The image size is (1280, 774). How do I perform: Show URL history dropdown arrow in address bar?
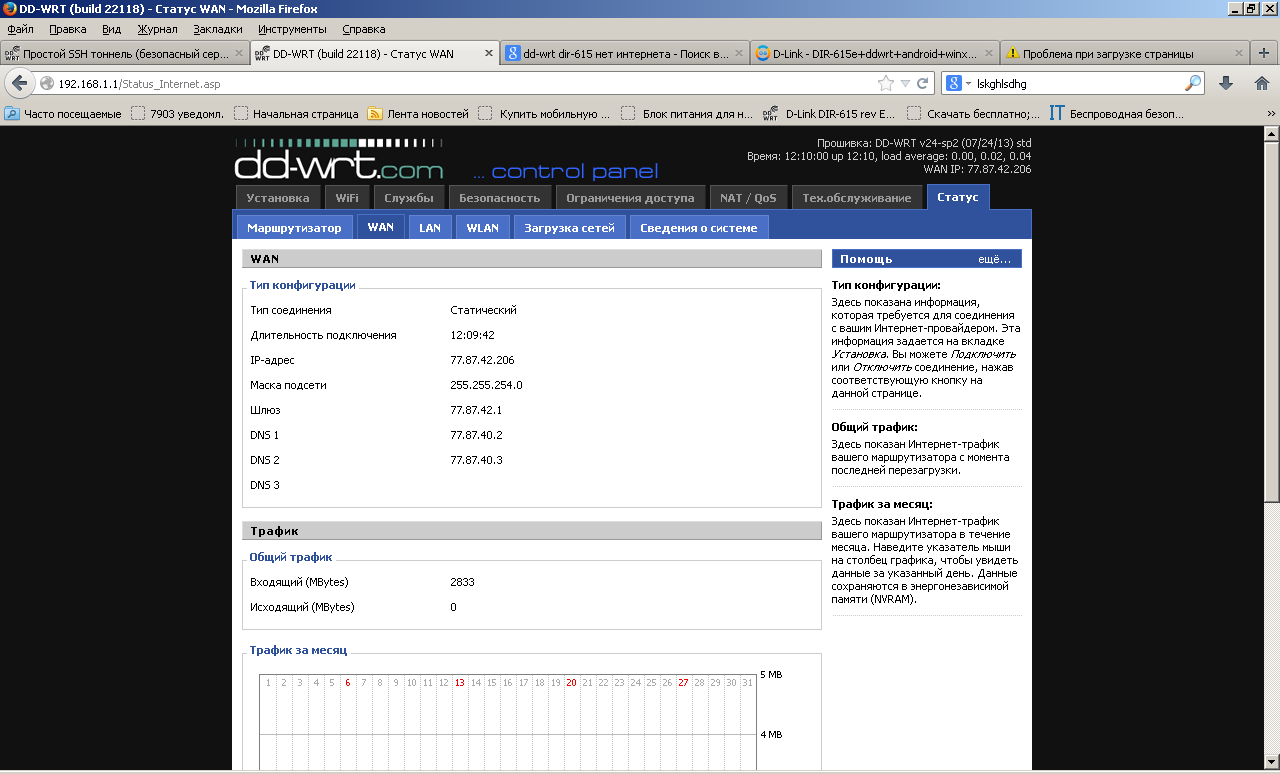905,83
